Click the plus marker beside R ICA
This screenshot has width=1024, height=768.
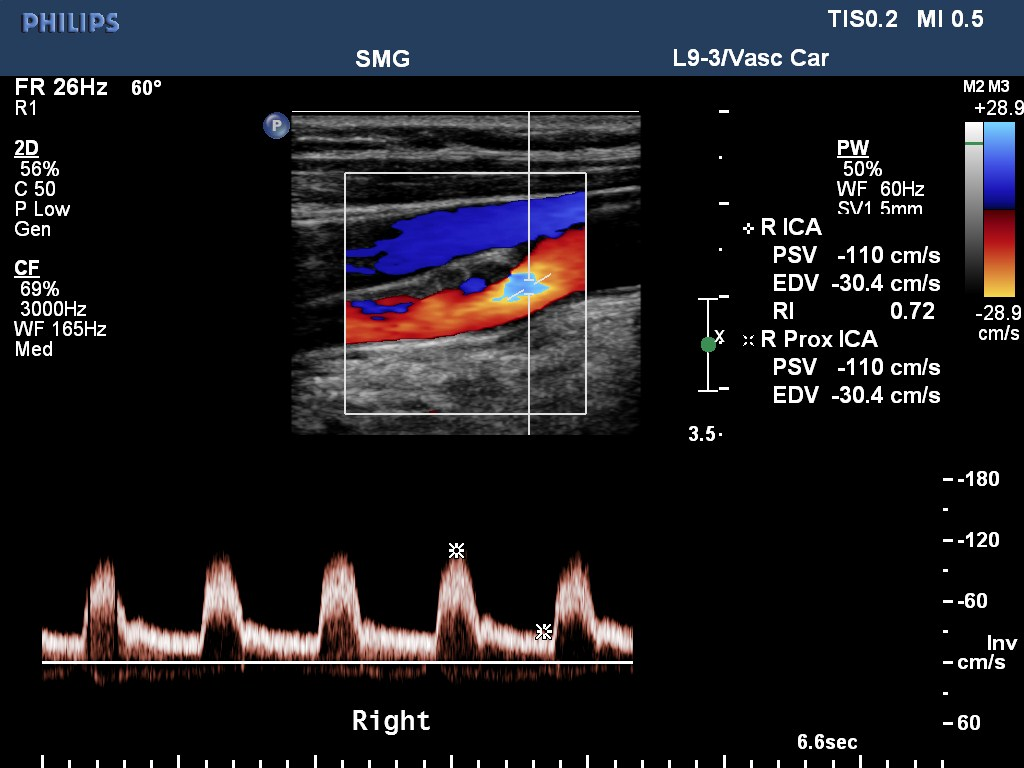748,229
